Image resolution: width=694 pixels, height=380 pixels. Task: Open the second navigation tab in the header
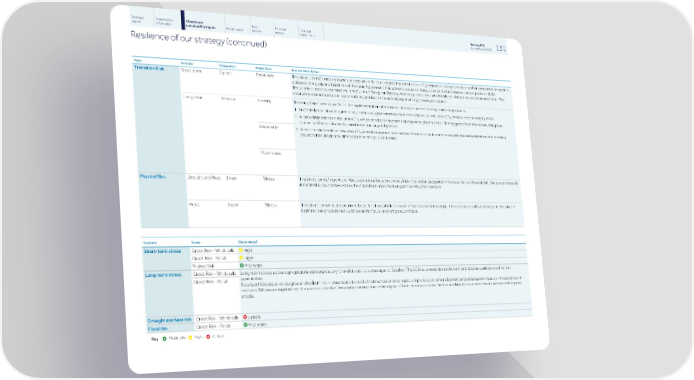pyautogui.click(x=166, y=20)
